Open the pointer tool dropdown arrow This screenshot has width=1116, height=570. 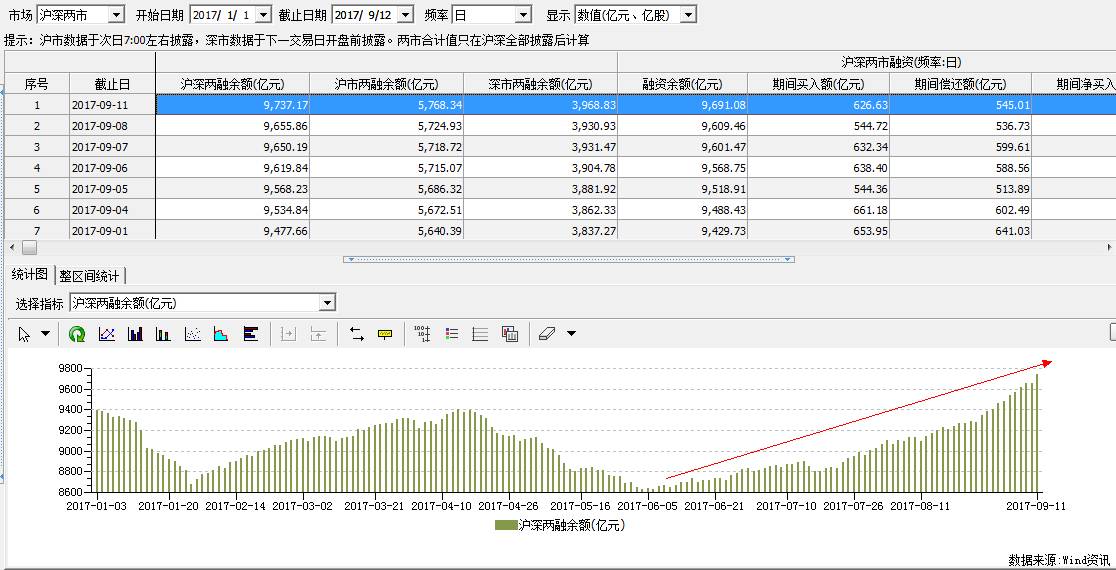pyautogui.click(x=46, y=334)
